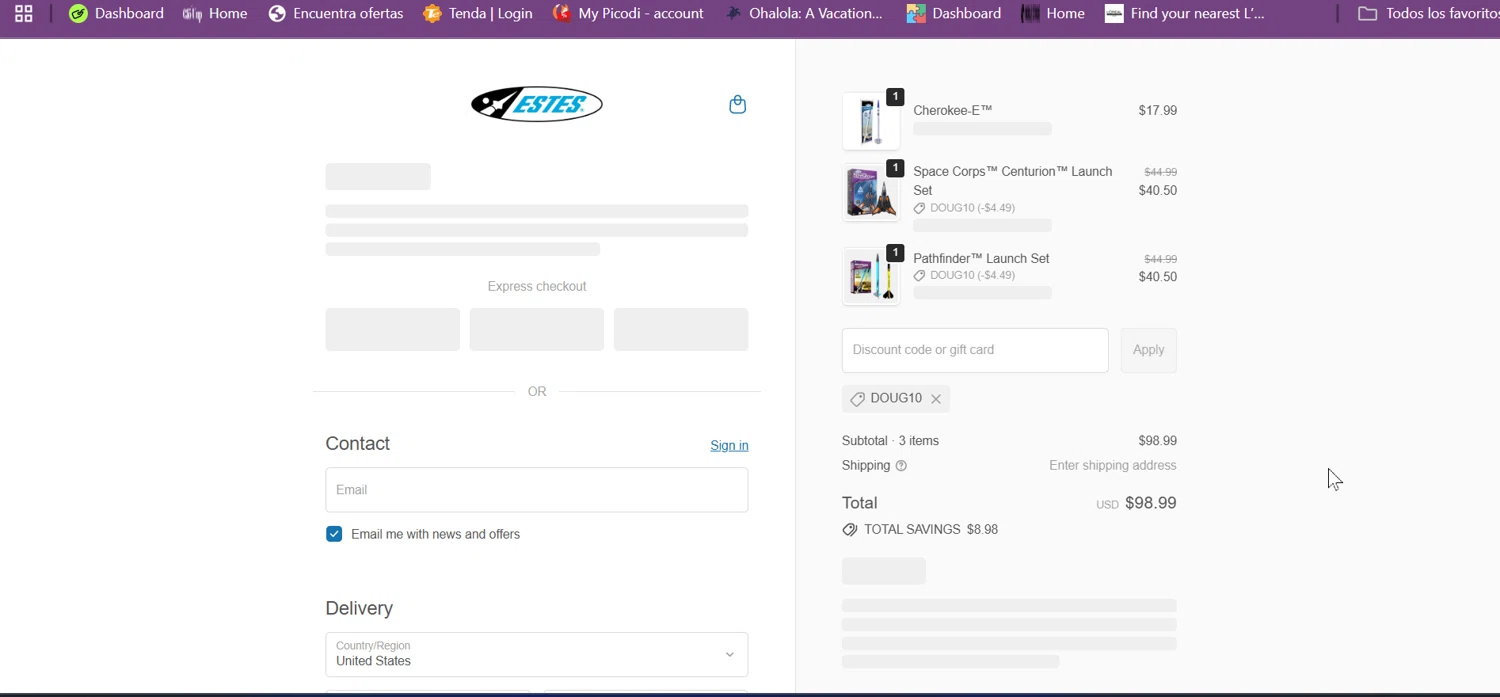Image resolution: width=1500 pixels, height=697 pixels.
Task: Click the TOTAL SAVINGS $8.98 text
Action: coord(931,530)
